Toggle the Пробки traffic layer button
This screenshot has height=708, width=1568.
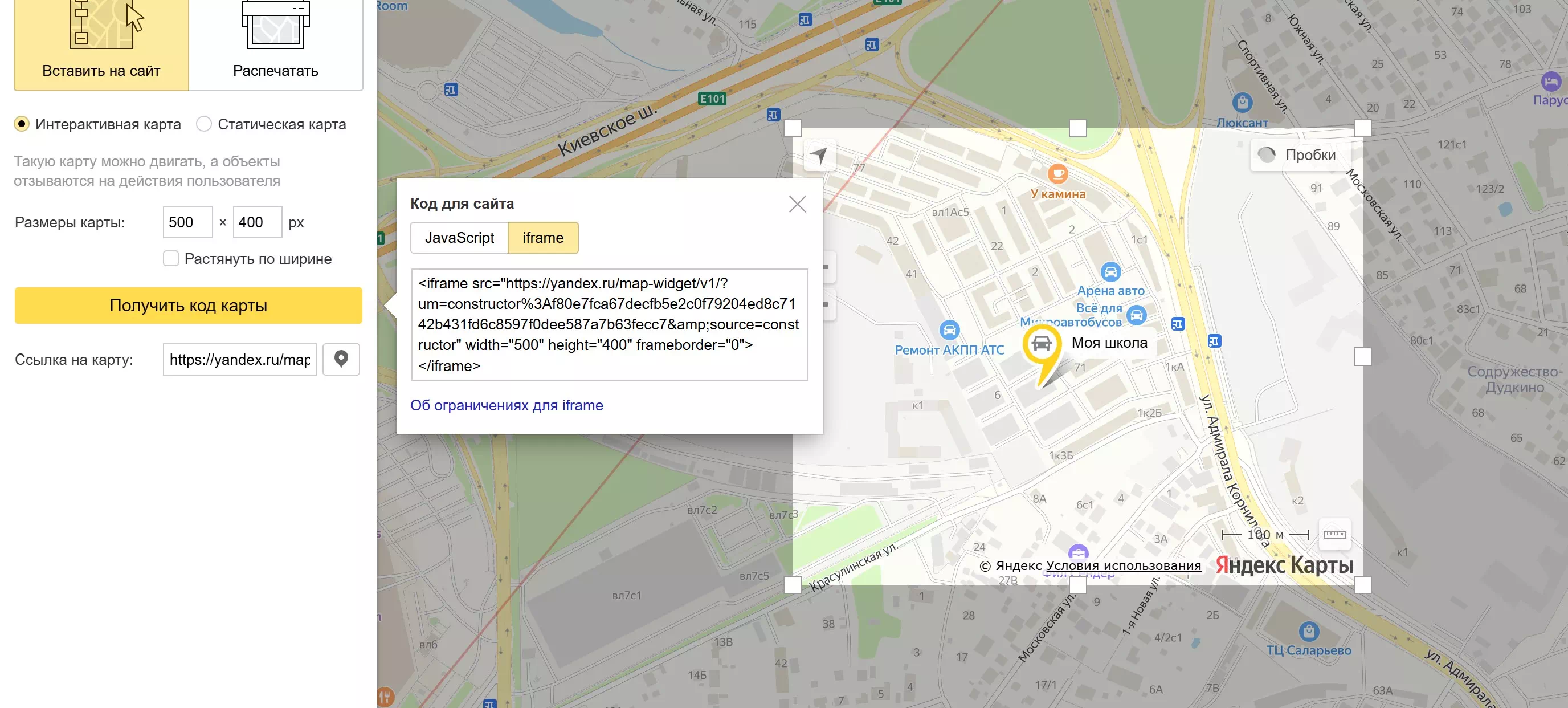tap(1300, 155)
